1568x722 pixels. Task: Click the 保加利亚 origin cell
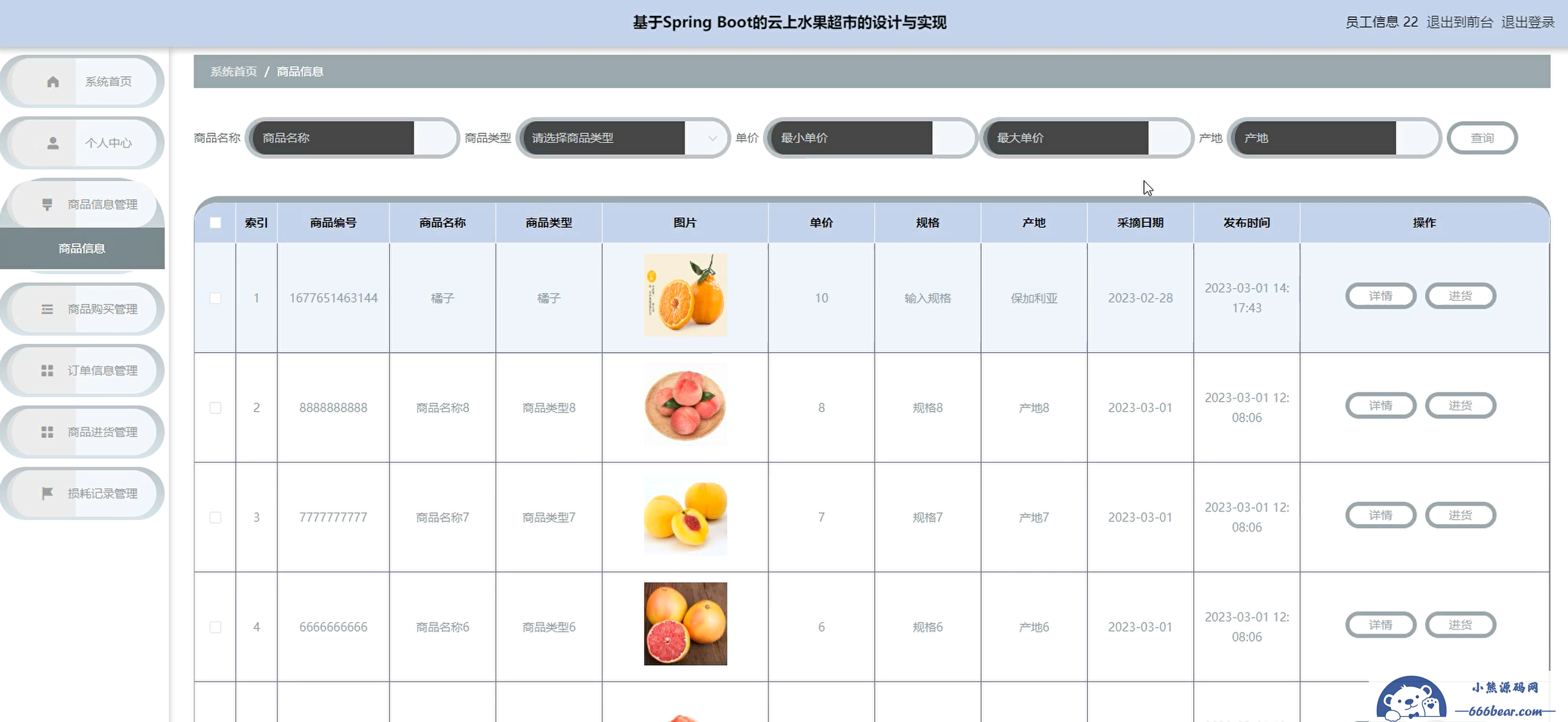[1034, 298]
